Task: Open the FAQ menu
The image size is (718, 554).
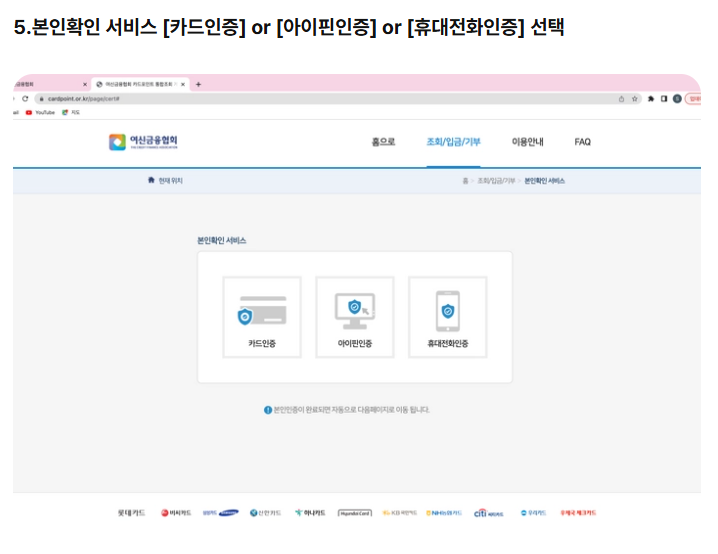Action: [x=582, y=142]
